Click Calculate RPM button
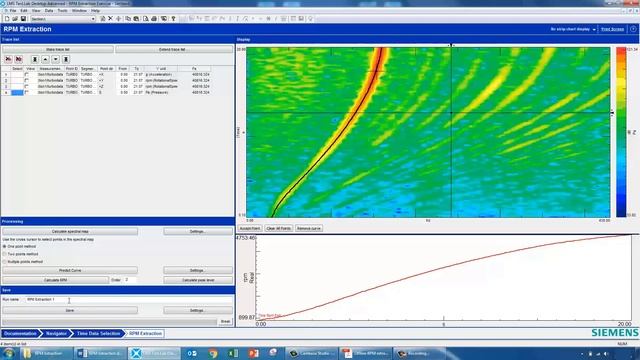 point(56,280)
